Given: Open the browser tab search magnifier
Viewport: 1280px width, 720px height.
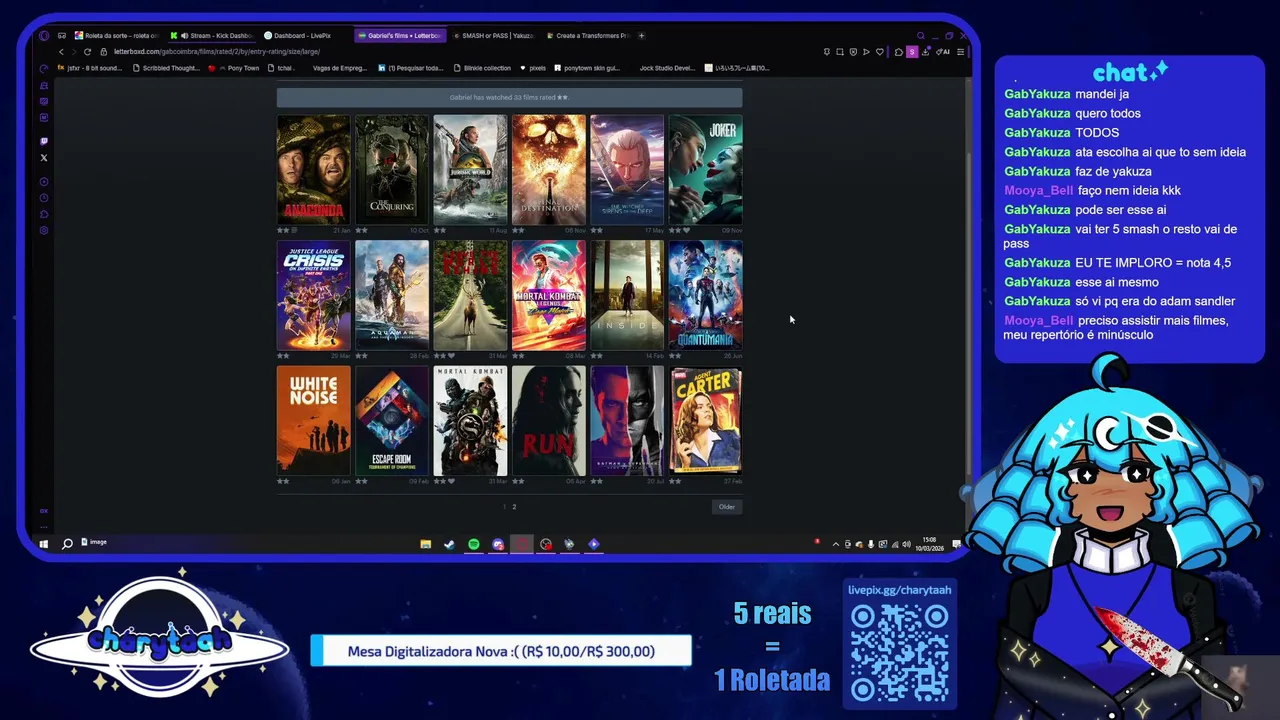Looking at the screenshot, I should (920, 36).
